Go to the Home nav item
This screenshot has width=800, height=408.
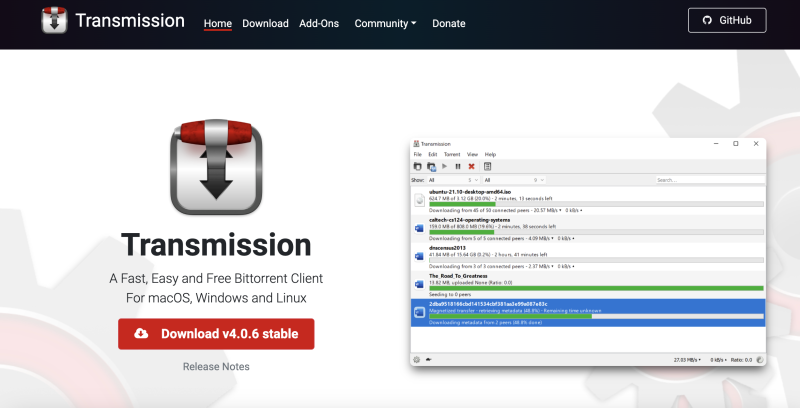[218, 23]
